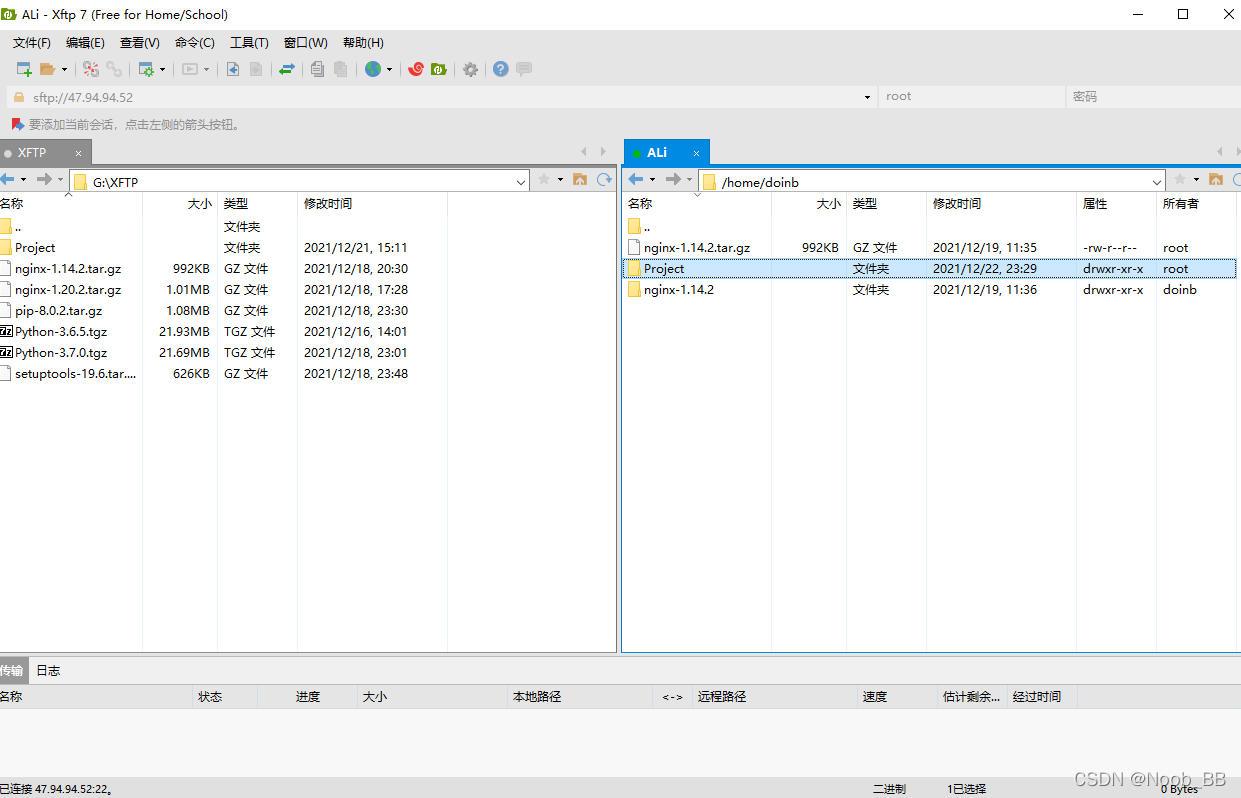Close the ALi remote tab
The width and height of the screenshot is (1241, 798).
[x=697, y=153]
